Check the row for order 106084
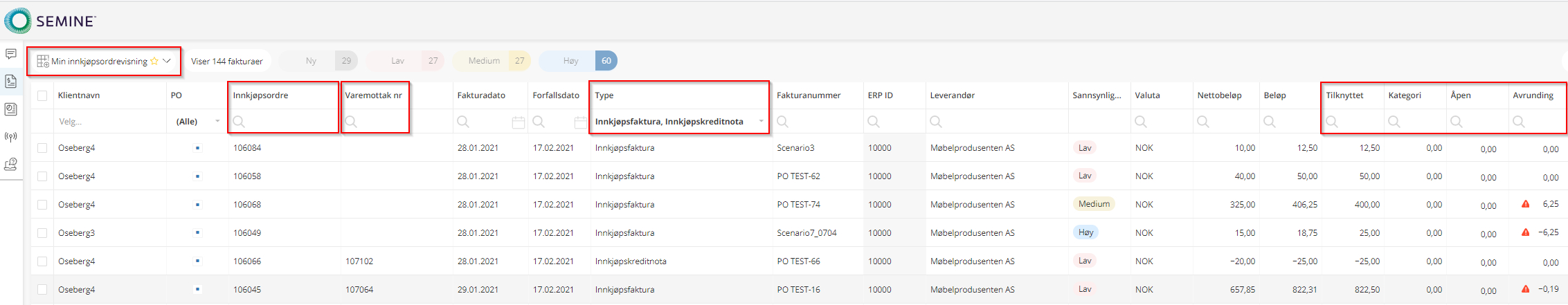This screenshot has height=305, width=1568. click(43, 148)
